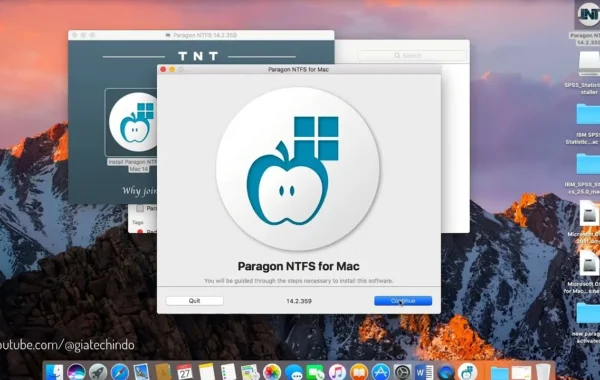Image resolution: width=600 pixels, height=380 pixels.
Task: Click the Paragon NTFS 14.2.359 window title
Action: [x=205, y=35]
